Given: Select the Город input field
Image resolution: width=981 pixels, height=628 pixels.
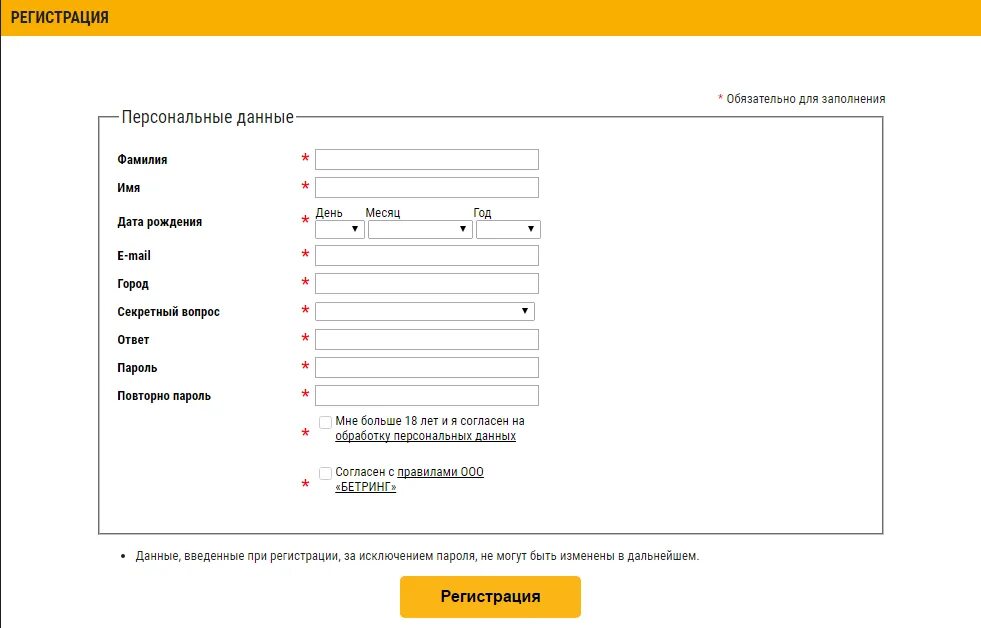Looking at the screenshot, I should point(427,283).
